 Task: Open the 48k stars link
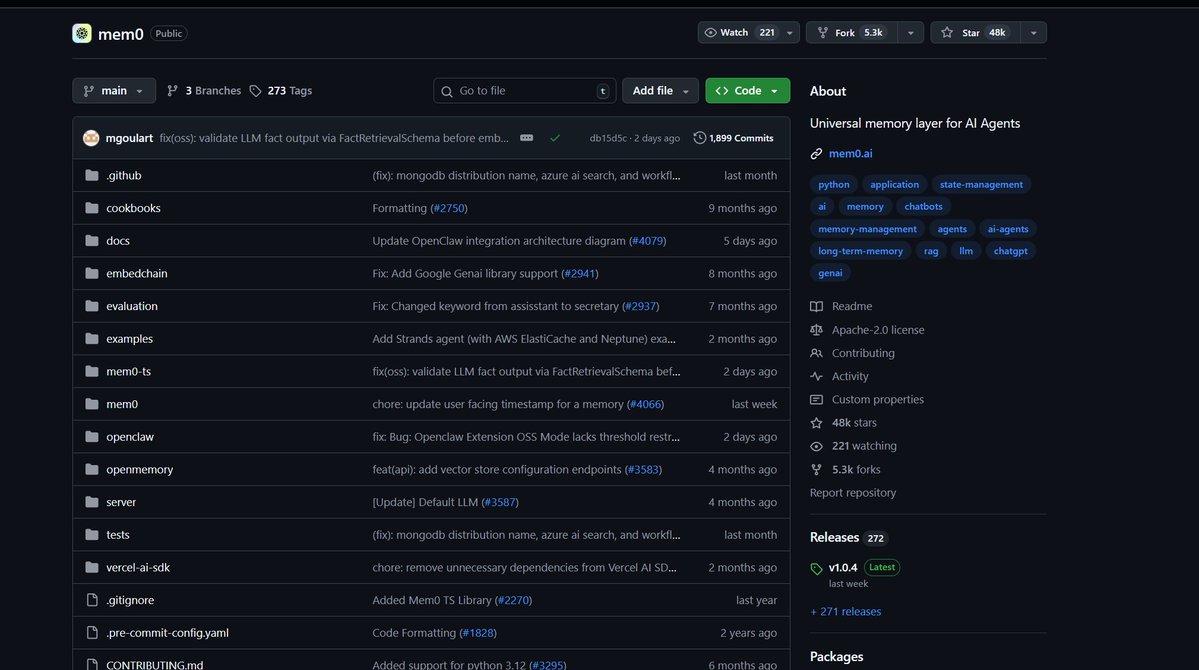click(853, 422)
